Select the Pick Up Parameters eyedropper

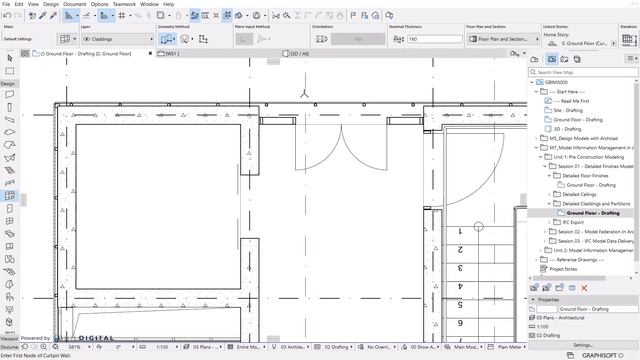pyautogui.click(x=42, y=16)
